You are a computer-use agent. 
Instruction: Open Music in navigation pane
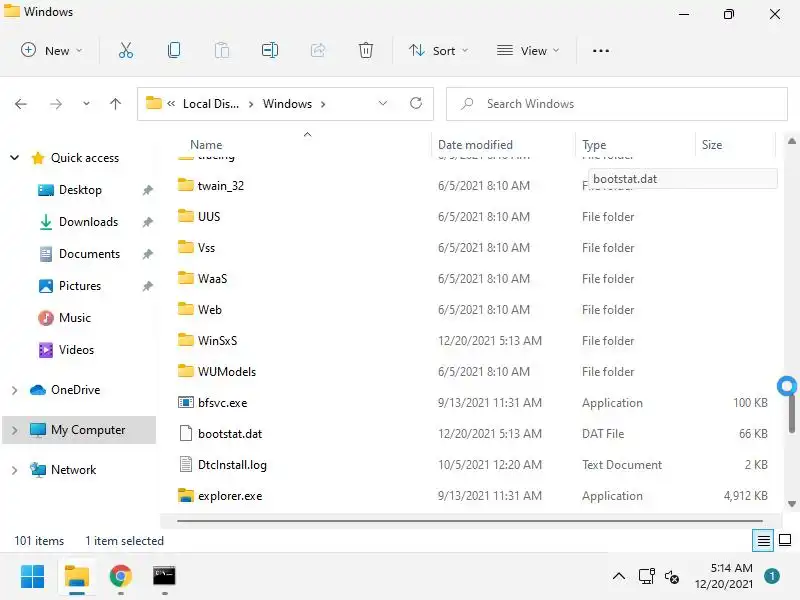[74, 318]
